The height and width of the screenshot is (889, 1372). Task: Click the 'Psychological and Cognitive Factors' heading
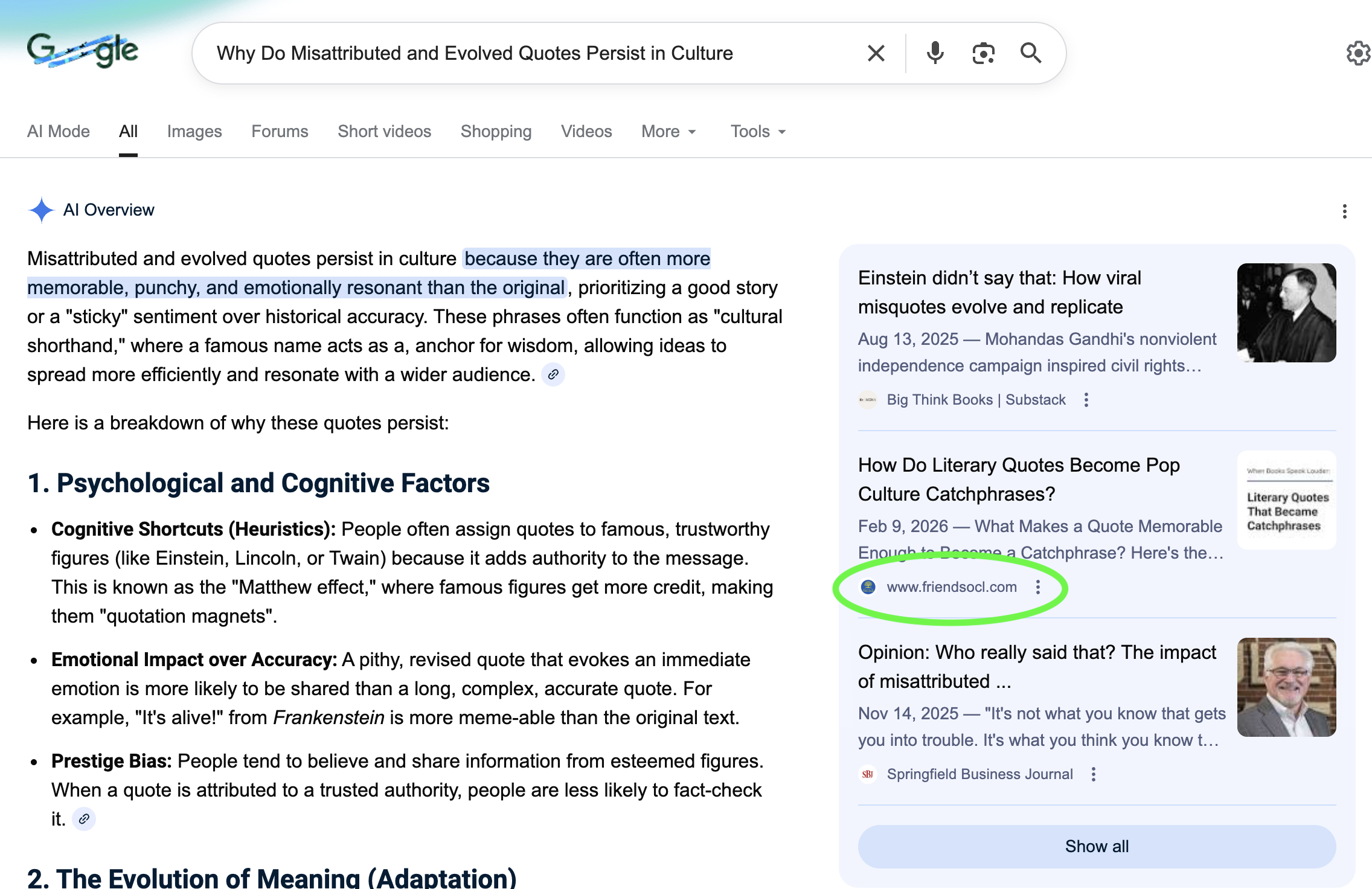tap(258, 483)
